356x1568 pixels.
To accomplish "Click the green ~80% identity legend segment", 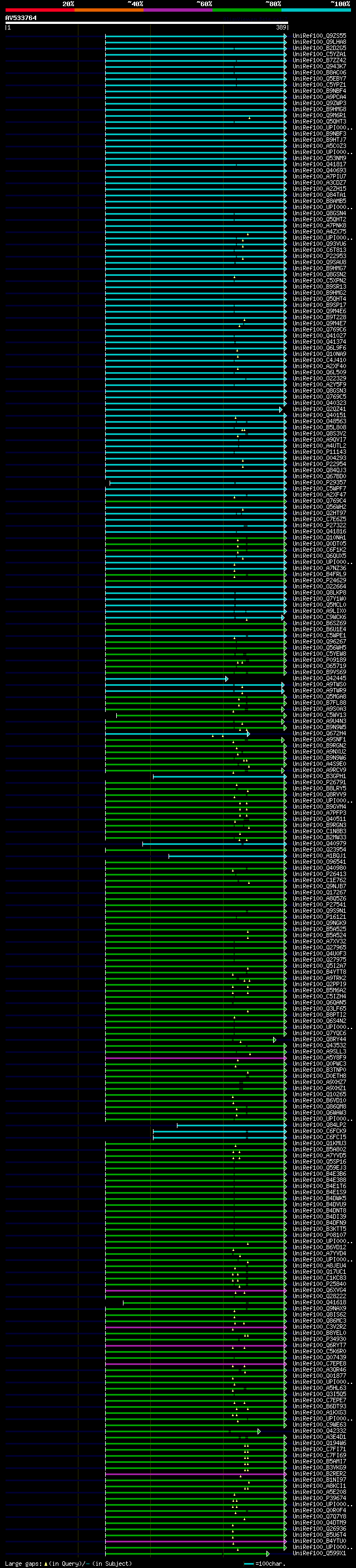I will point(247,10).
